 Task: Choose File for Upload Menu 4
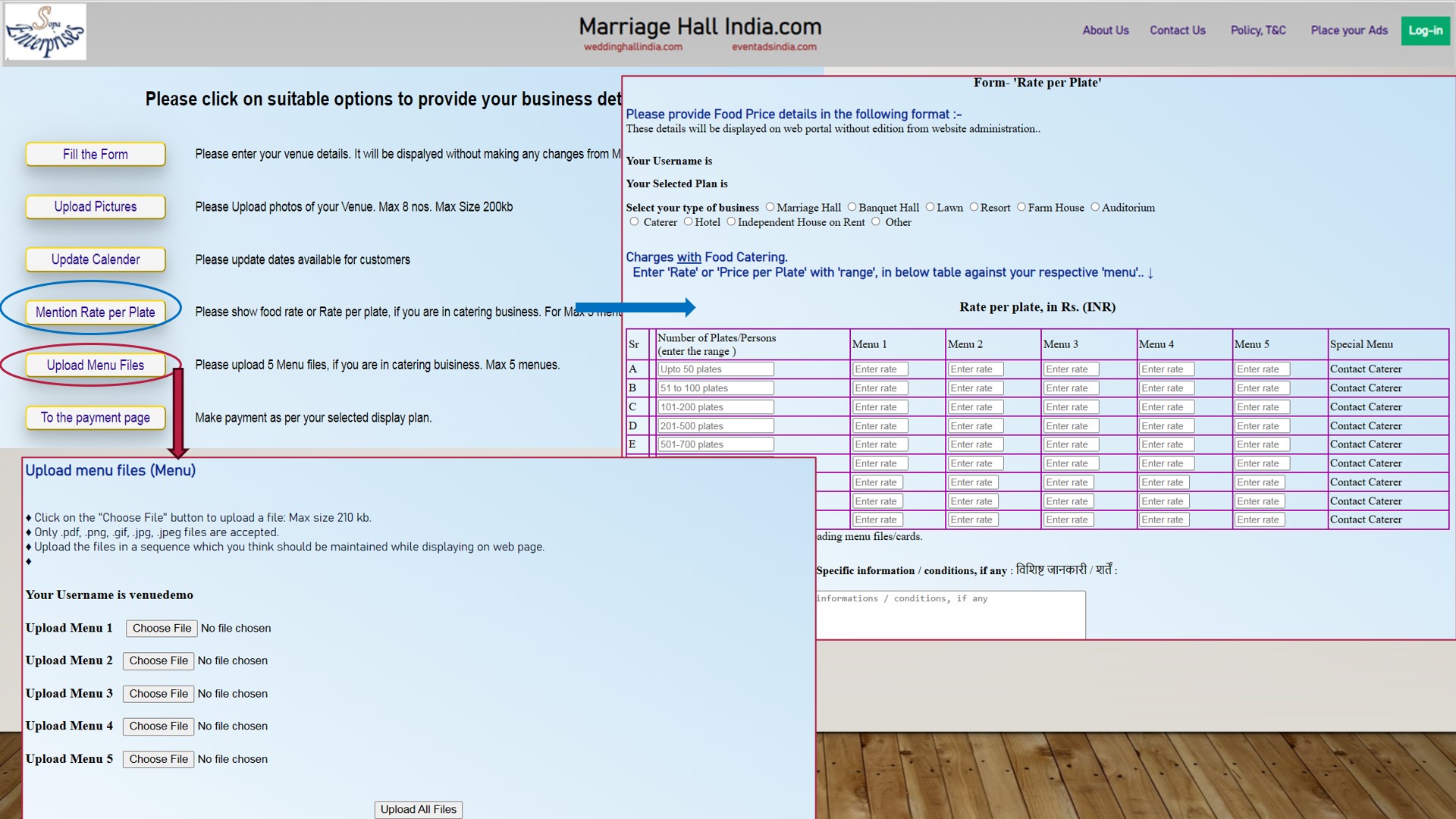click(x=158, y=726)
